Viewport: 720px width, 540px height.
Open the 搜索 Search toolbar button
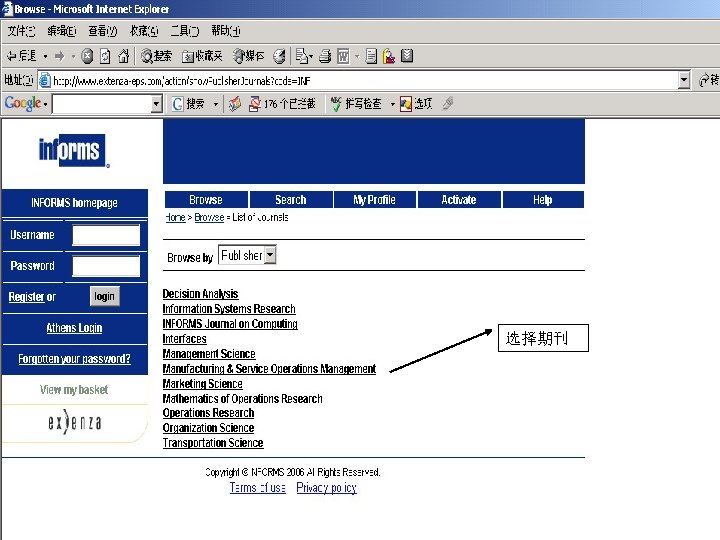157,56
